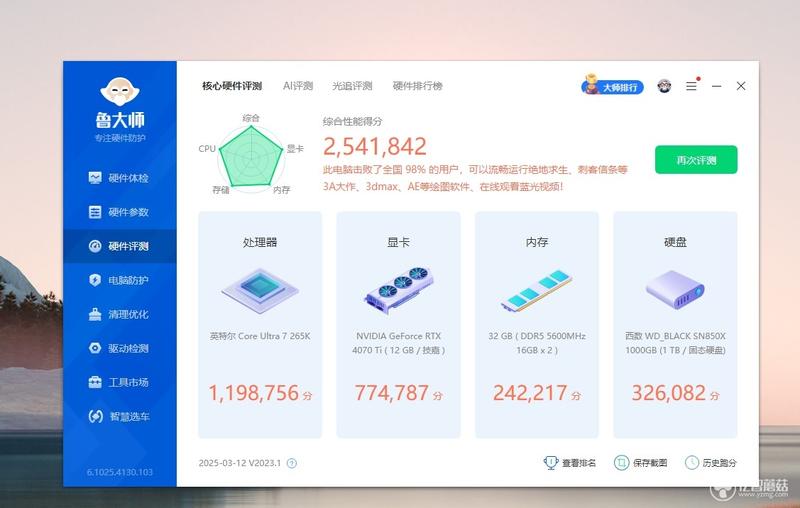
Task: Switch to AI评测 tab
Action: pyautogui.click(x=298, y=86)
